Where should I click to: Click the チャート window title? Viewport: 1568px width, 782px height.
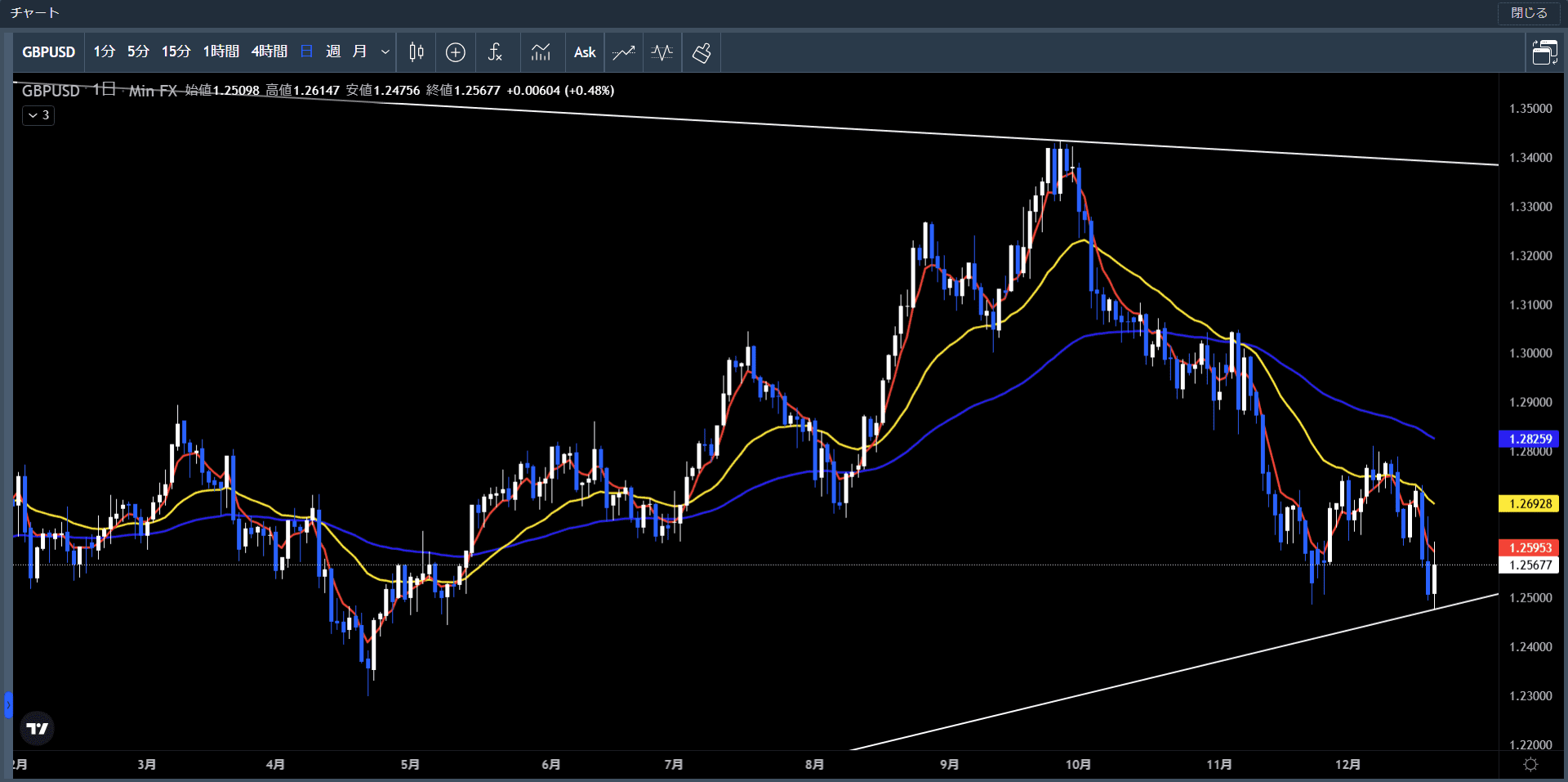click(x=35, y=13)
